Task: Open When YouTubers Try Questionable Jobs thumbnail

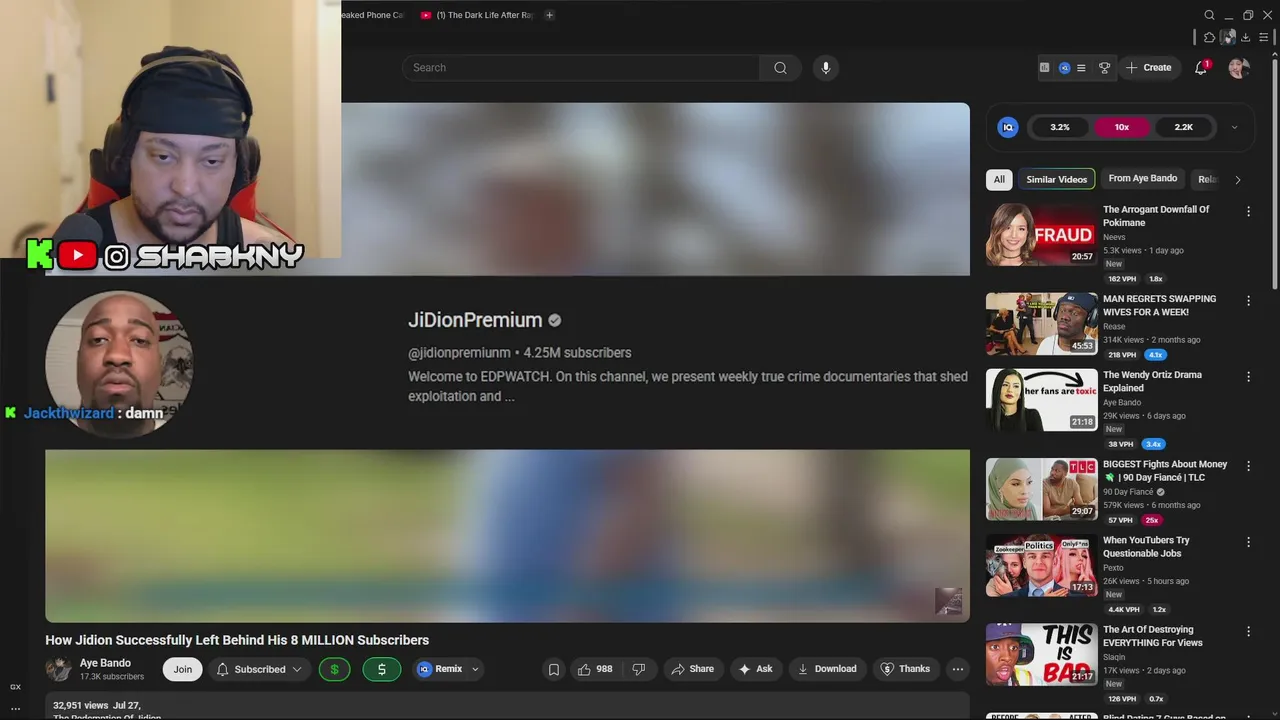Action: (x=1041, y=566)
